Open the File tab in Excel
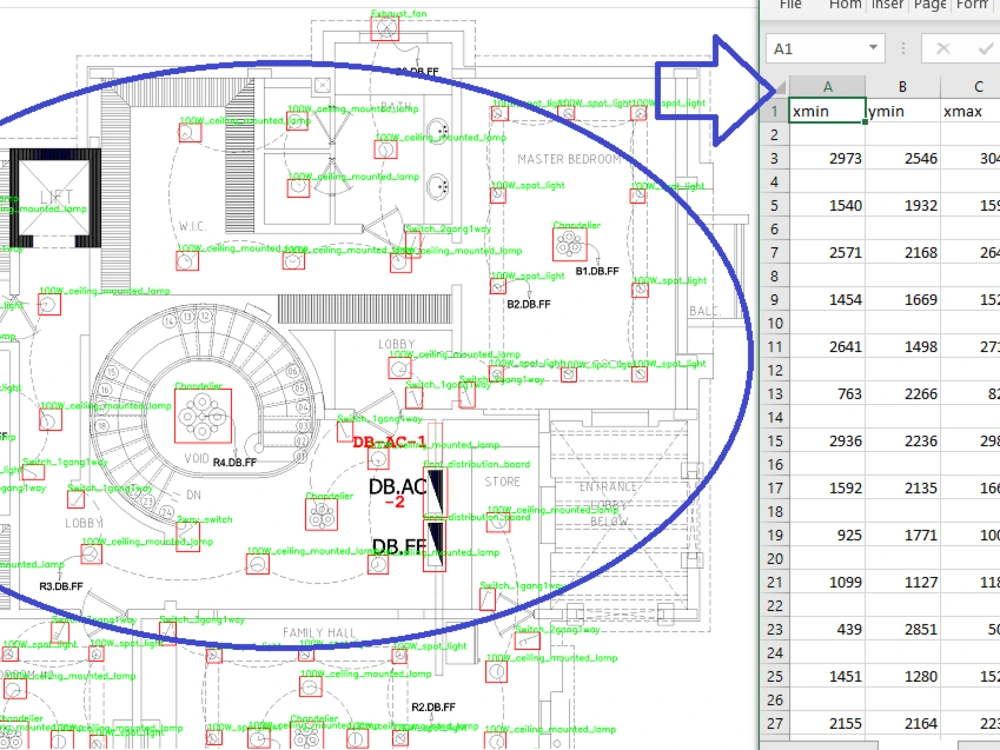Image resolution: width=1000 pixels, height=750 pixels. (790, 4)
